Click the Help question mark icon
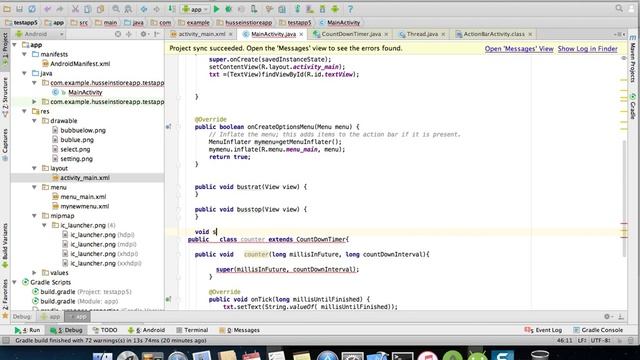The height and width of the screenshot is (360, 640). pyautogui.click(x=350, y=9)
